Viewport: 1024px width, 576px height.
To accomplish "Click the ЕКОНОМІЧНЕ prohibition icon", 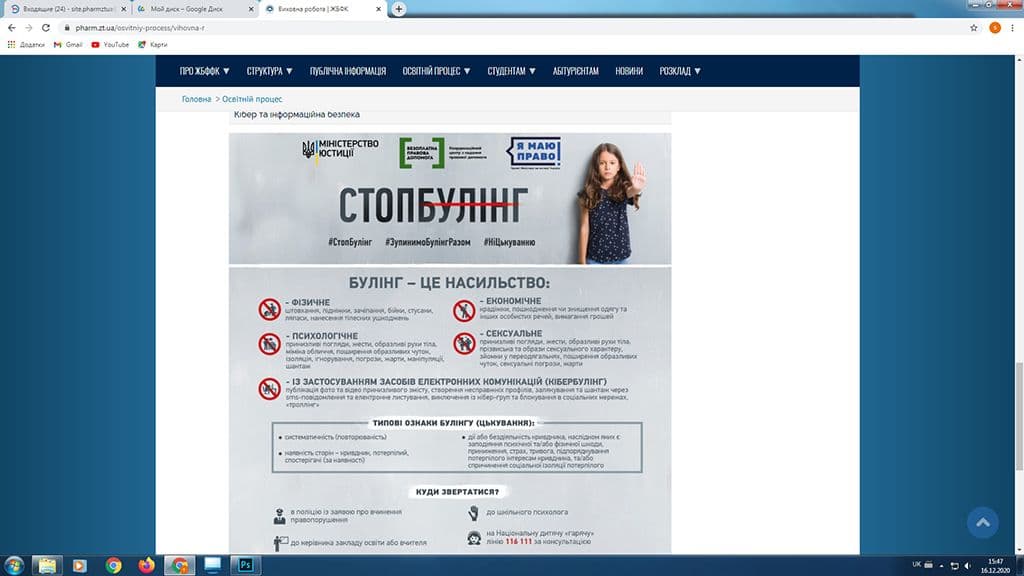I will click(464, 310).
